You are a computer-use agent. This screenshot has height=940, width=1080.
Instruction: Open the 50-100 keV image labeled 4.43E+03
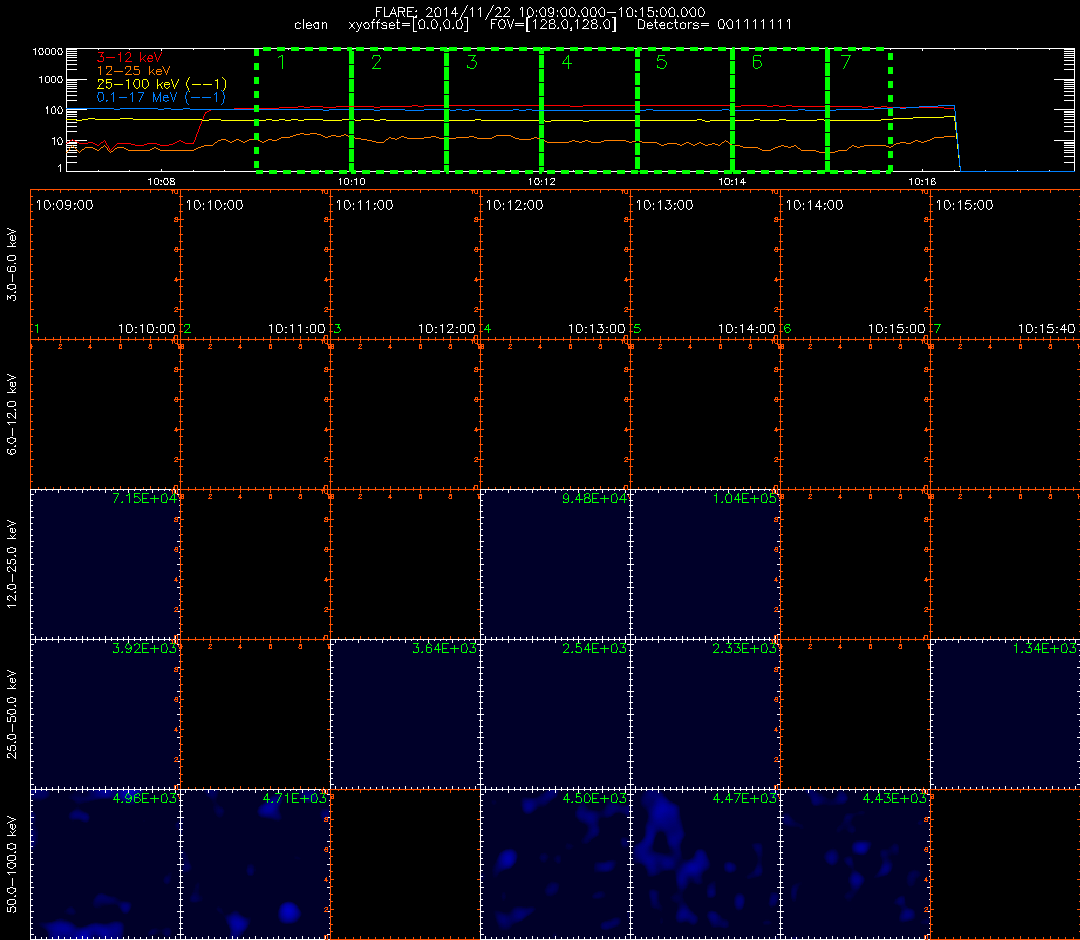point(855,864)
